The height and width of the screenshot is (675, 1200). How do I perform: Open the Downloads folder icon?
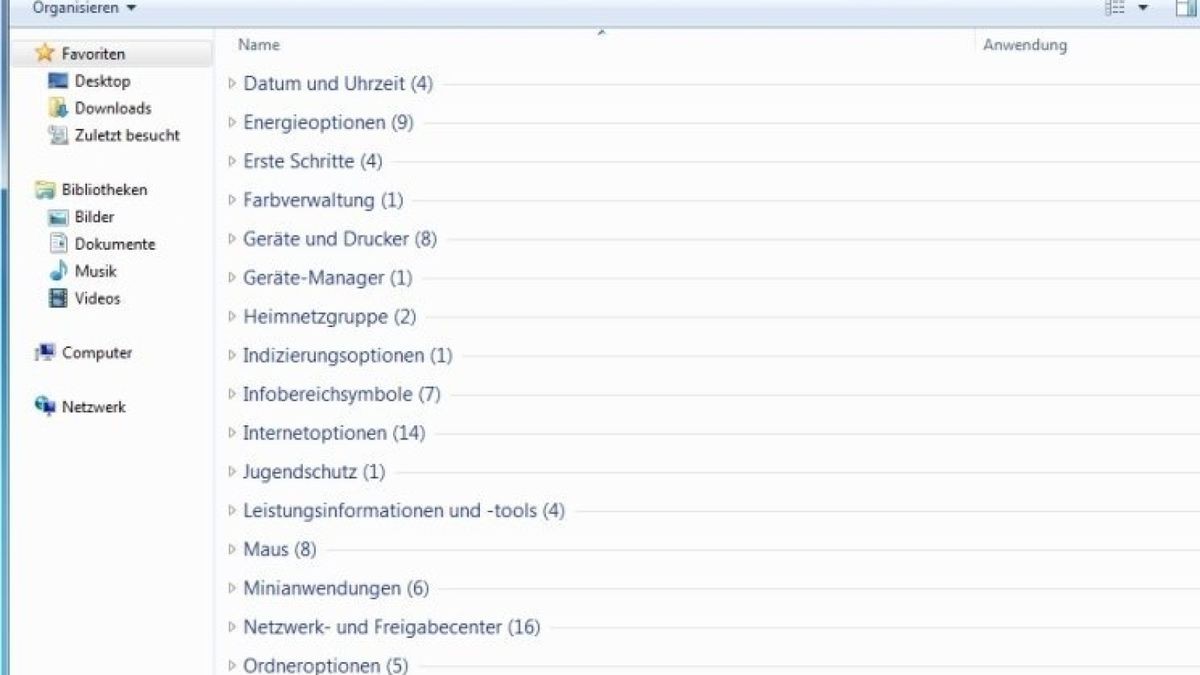pyautogui.click(x=58, y=108)
